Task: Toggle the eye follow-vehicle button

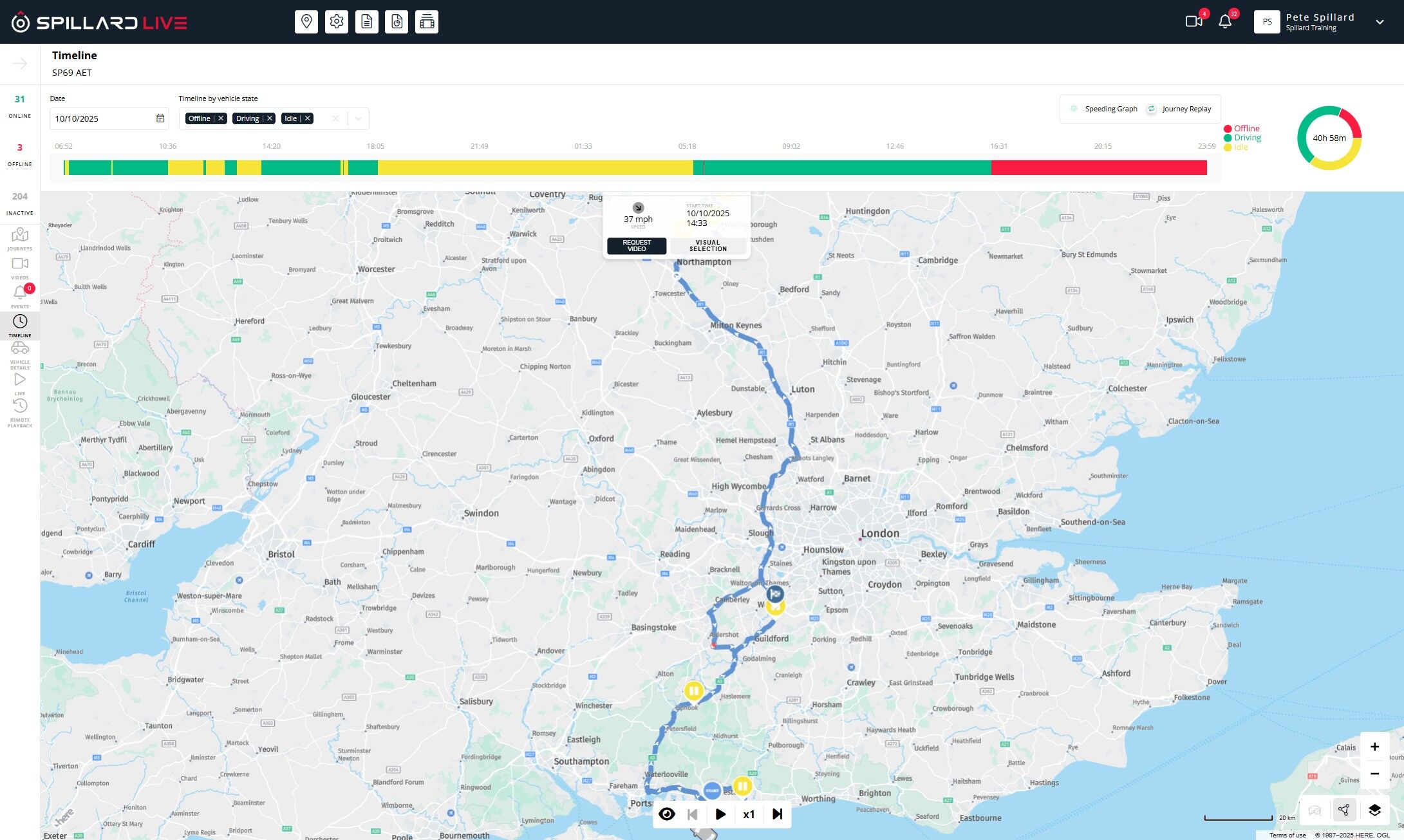Action: click(667, 814)
